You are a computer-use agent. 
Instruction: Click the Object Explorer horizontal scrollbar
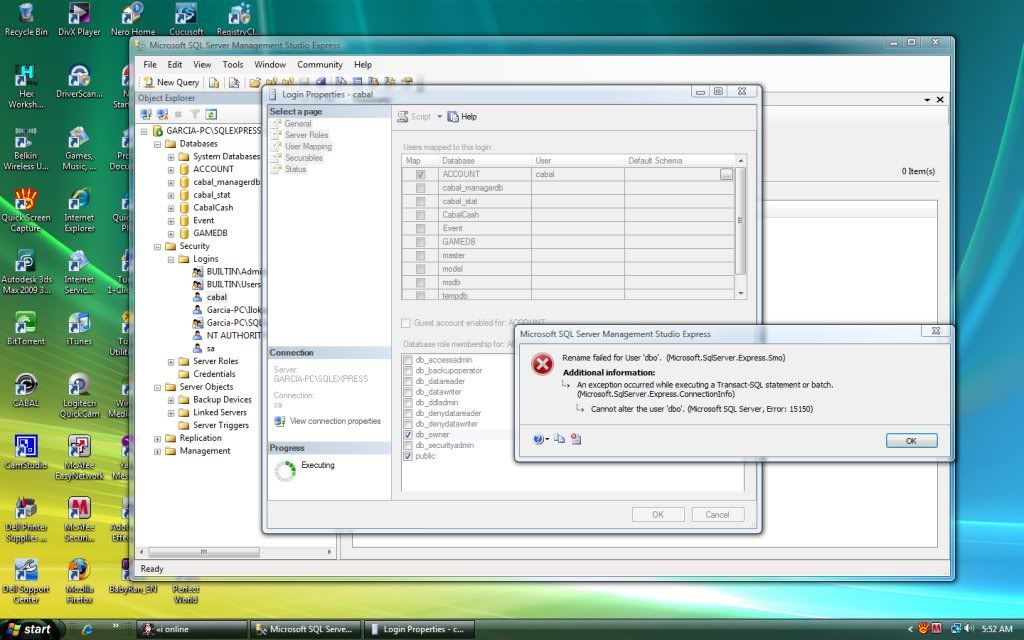click(x=236, y=552)
